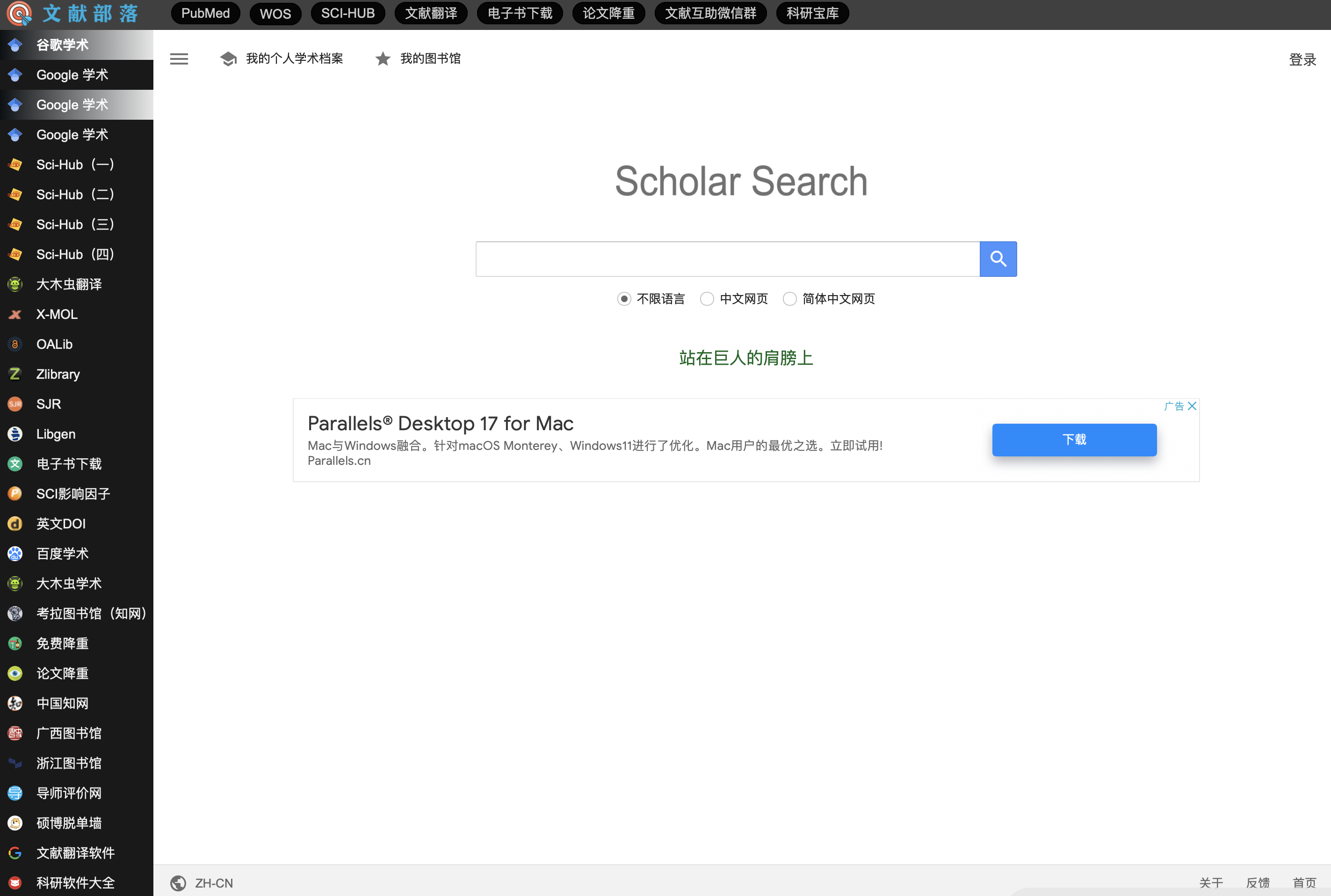
Task: Click the 谷歌学术 sidebar icon
Action: pos(15,45)
